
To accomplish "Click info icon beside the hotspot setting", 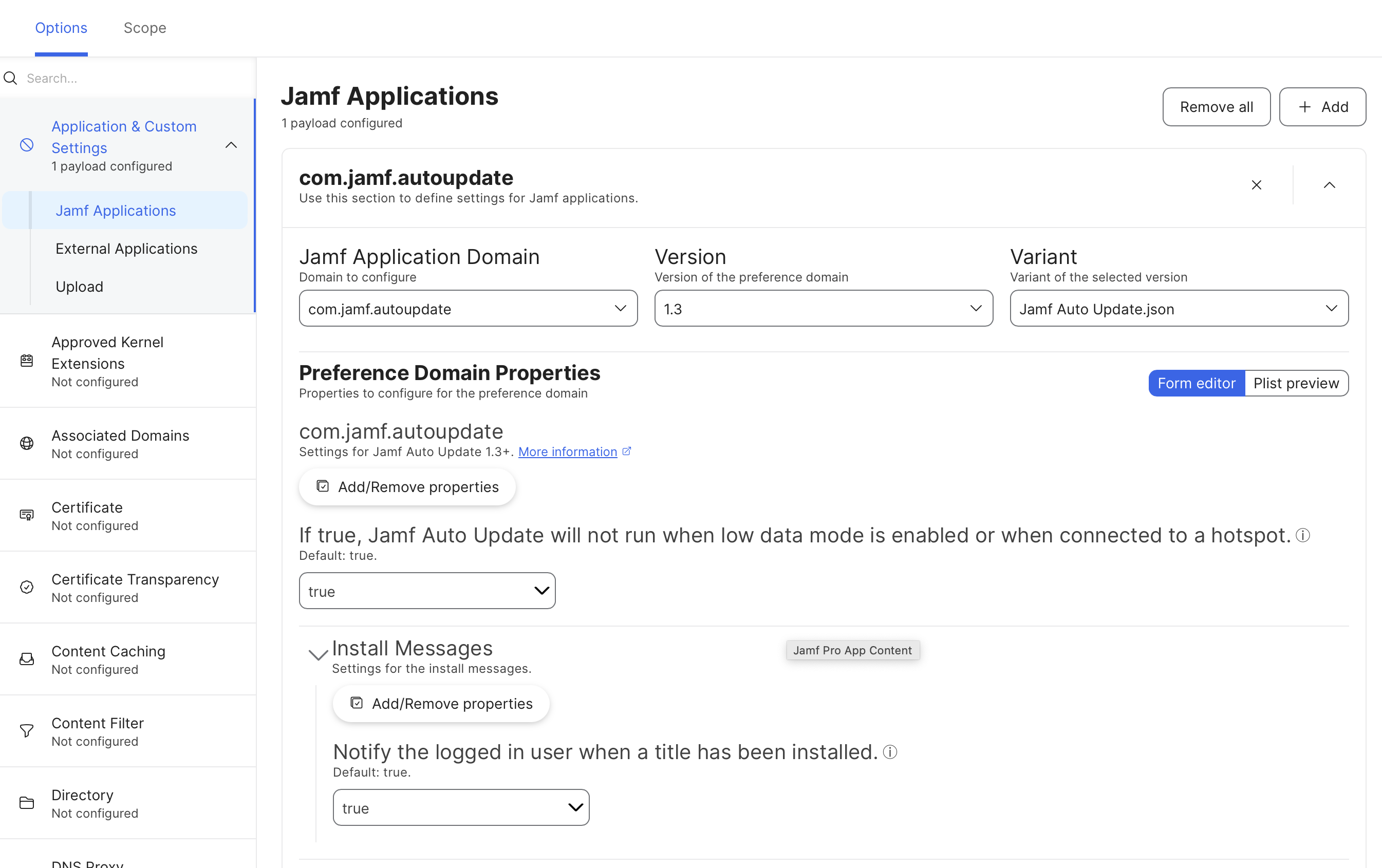I will click(1303, 535).
